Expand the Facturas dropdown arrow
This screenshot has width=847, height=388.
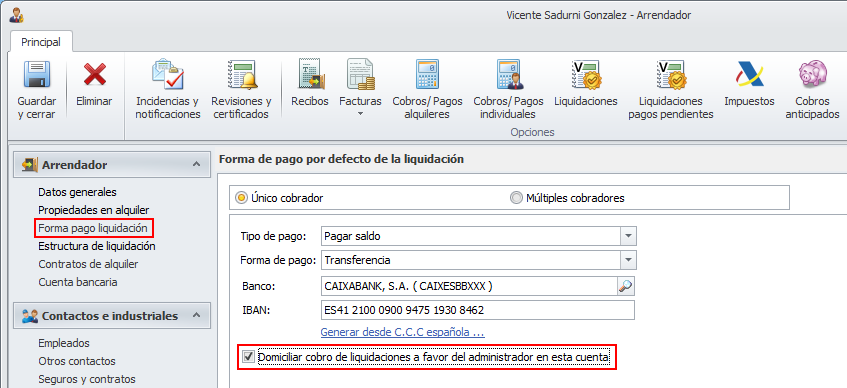click(360, 114)
